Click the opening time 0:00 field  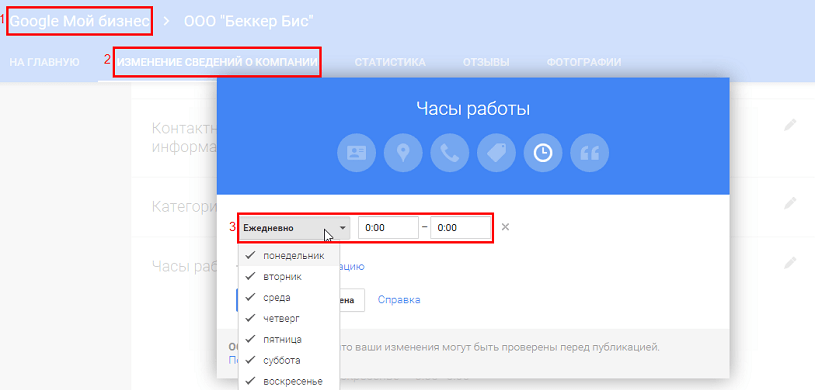[x=388, y=228]
